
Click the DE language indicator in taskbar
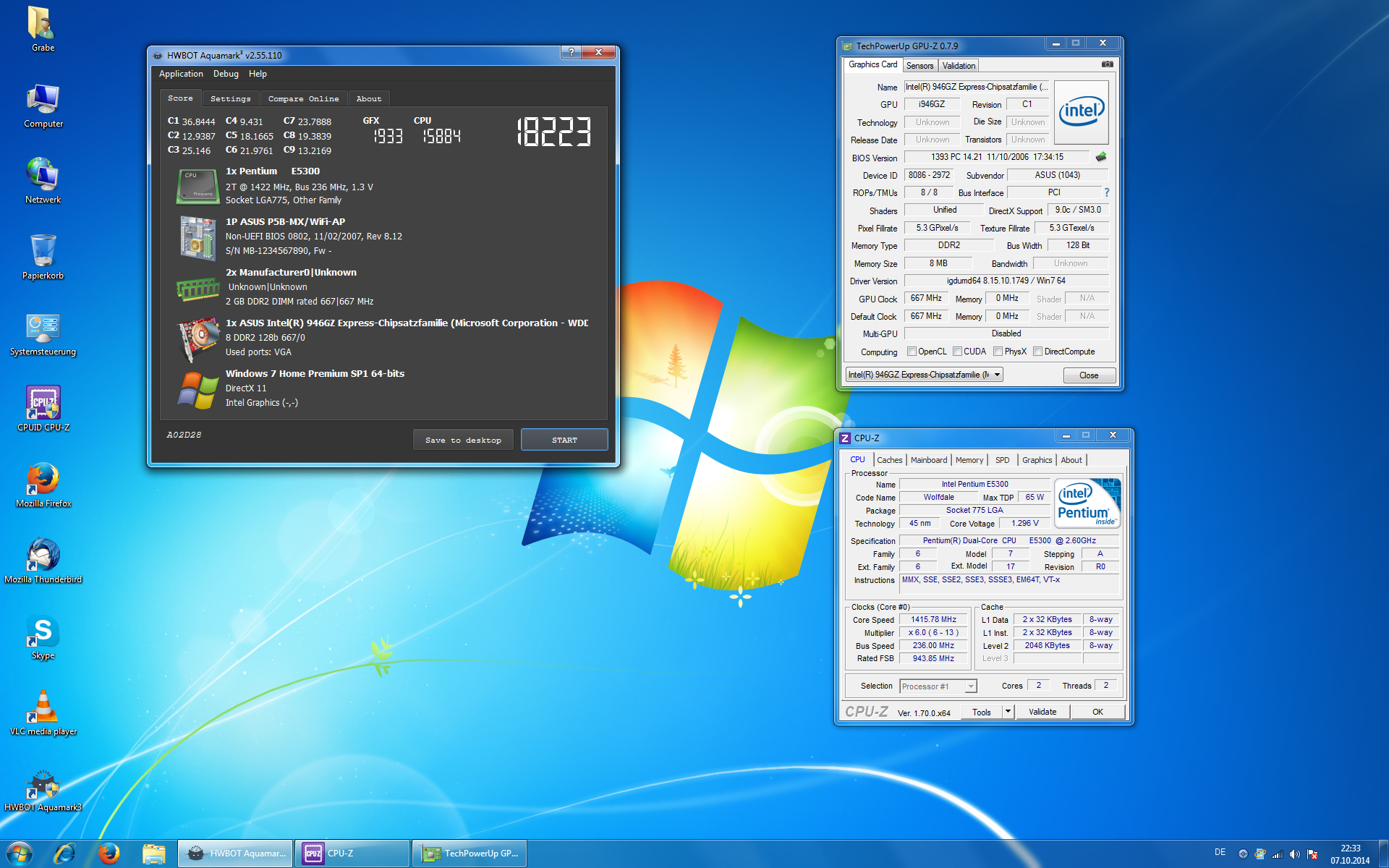[1220, 852]
